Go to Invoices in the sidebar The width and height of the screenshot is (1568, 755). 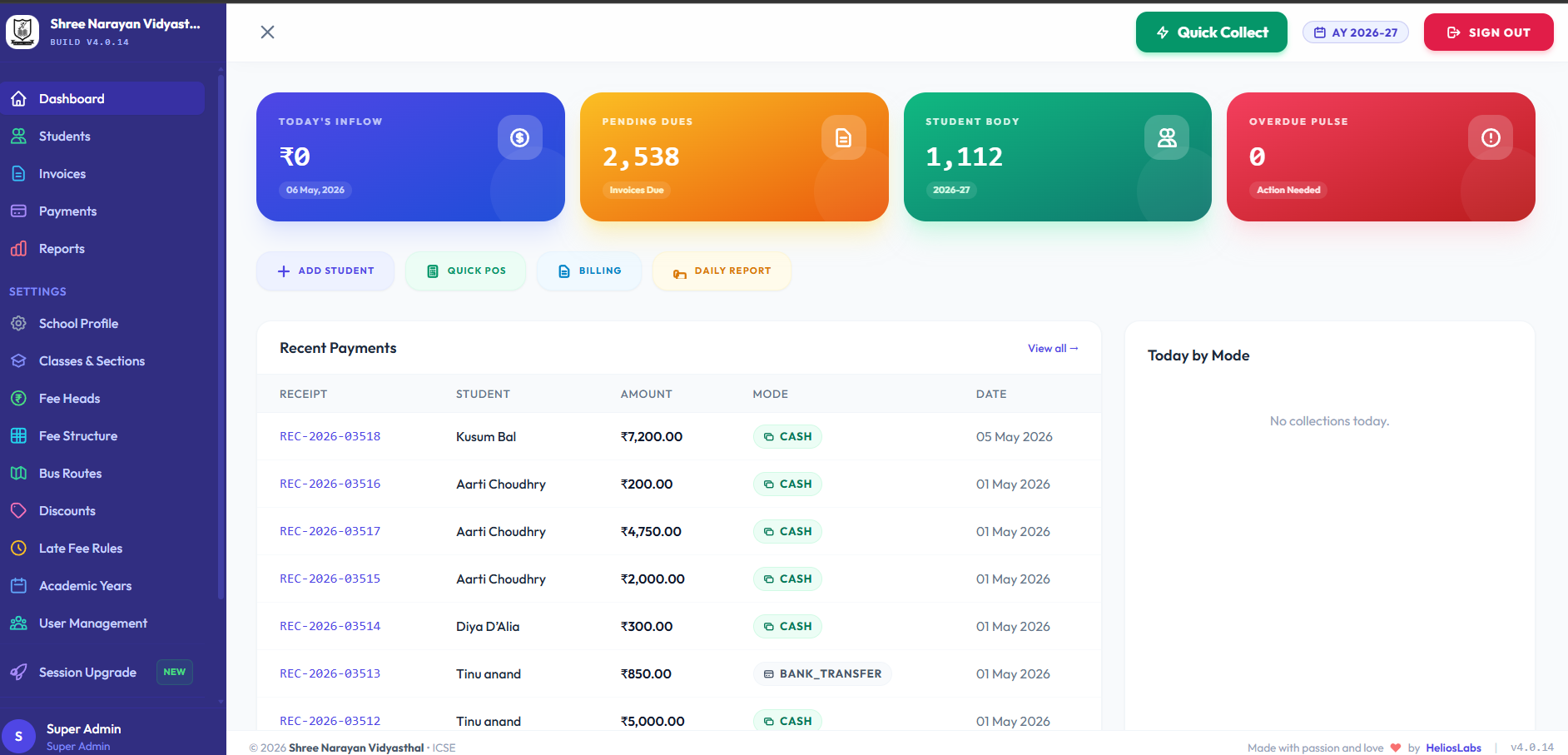click(x=102, y=173)
